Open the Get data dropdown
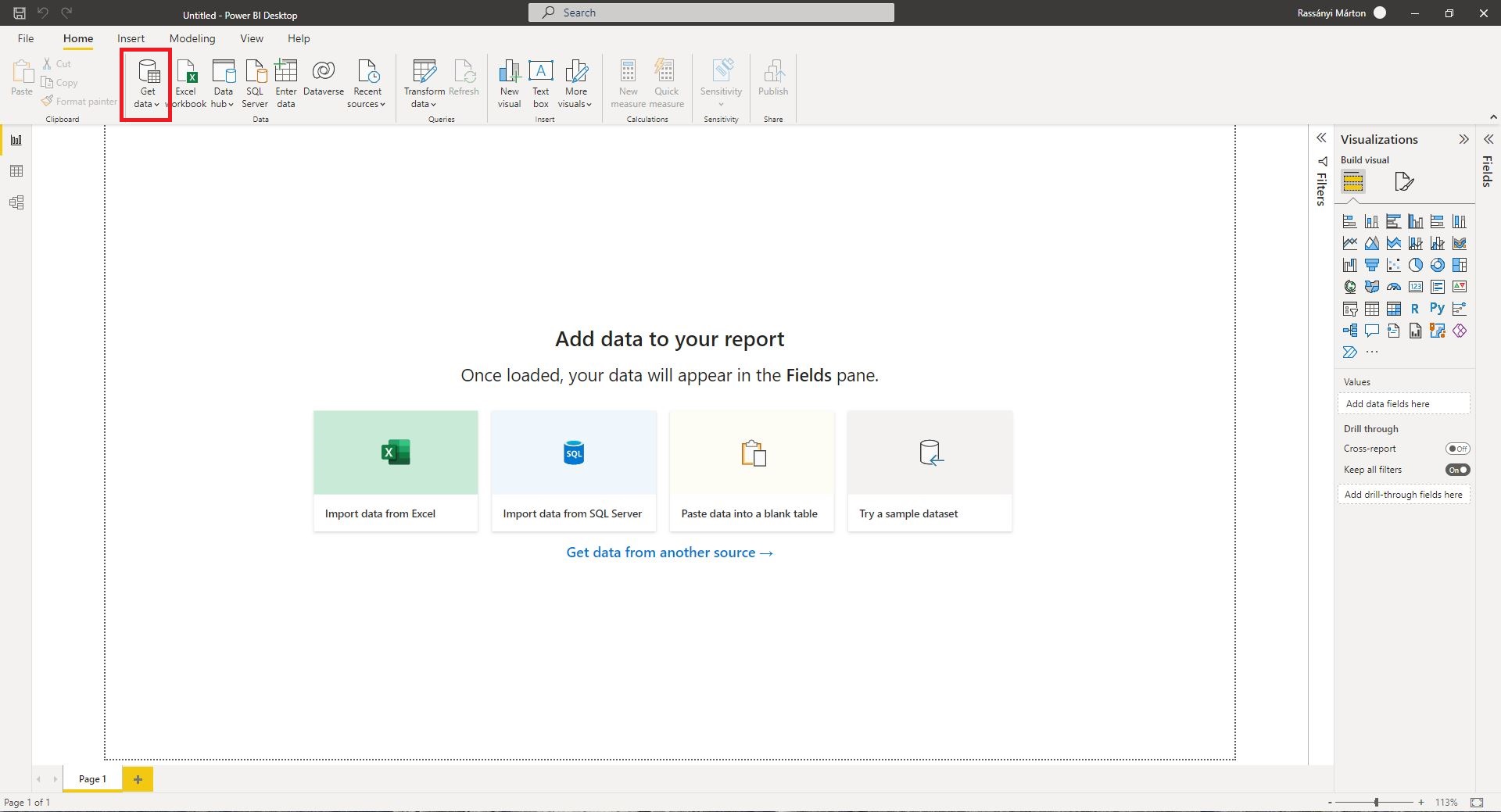 147,83
